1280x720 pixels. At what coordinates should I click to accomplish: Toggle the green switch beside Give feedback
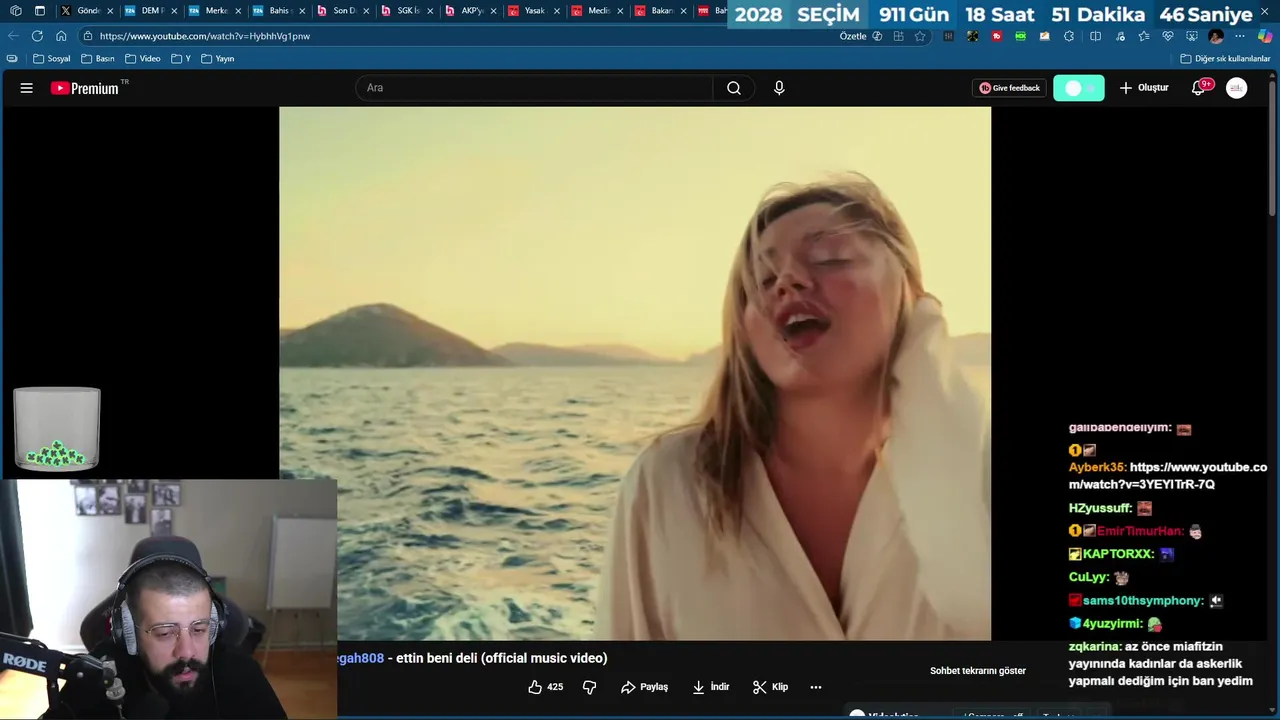pos(1079,88)
